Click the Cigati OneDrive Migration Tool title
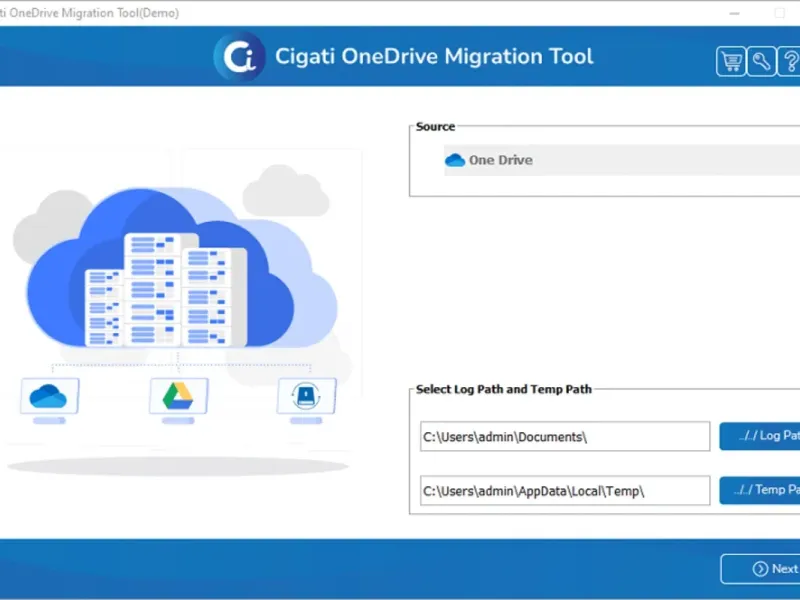Viewport: 800px width, 600px height. point(434,56)
